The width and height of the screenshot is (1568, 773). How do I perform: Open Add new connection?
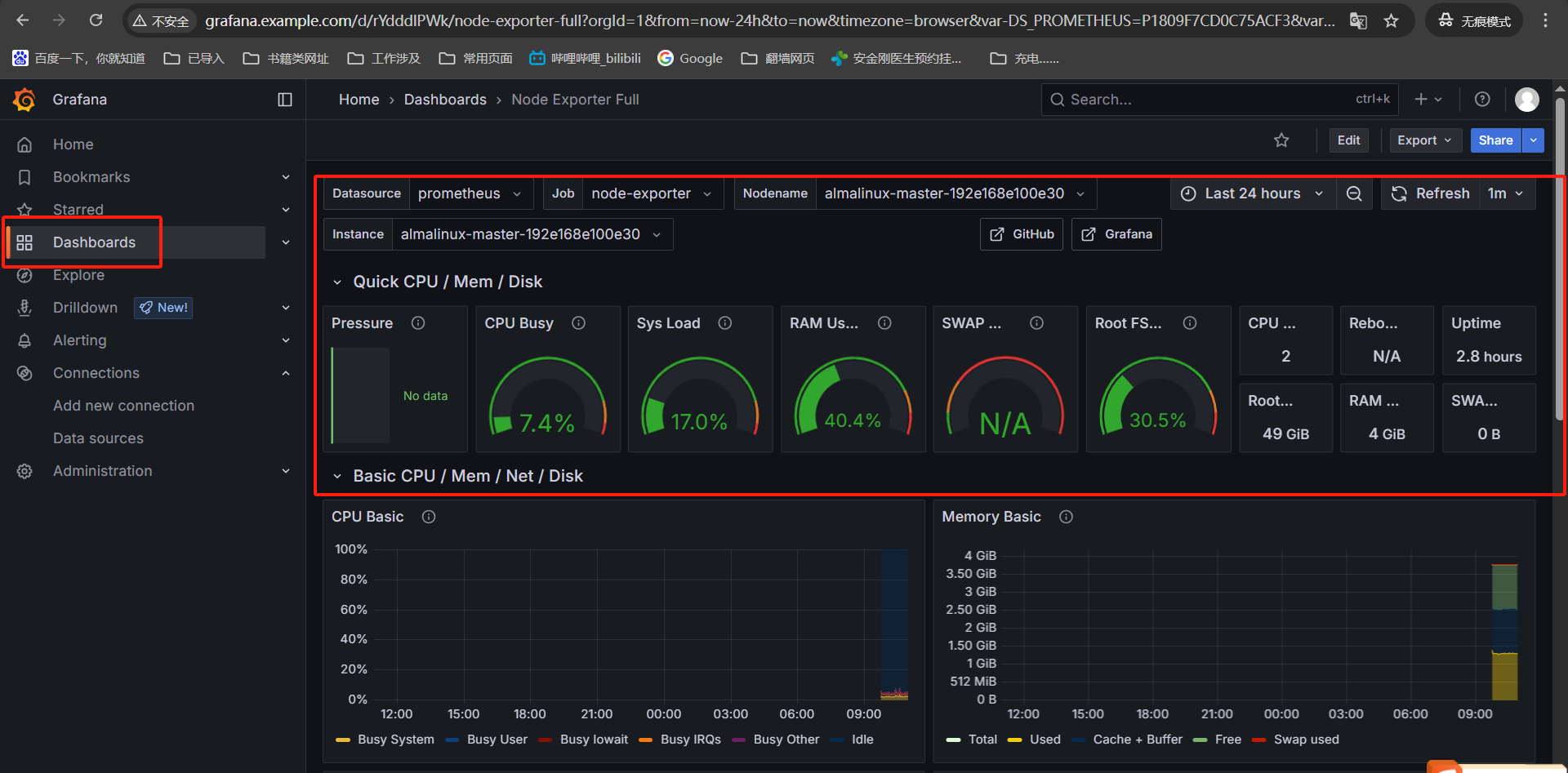pos(123,406)
